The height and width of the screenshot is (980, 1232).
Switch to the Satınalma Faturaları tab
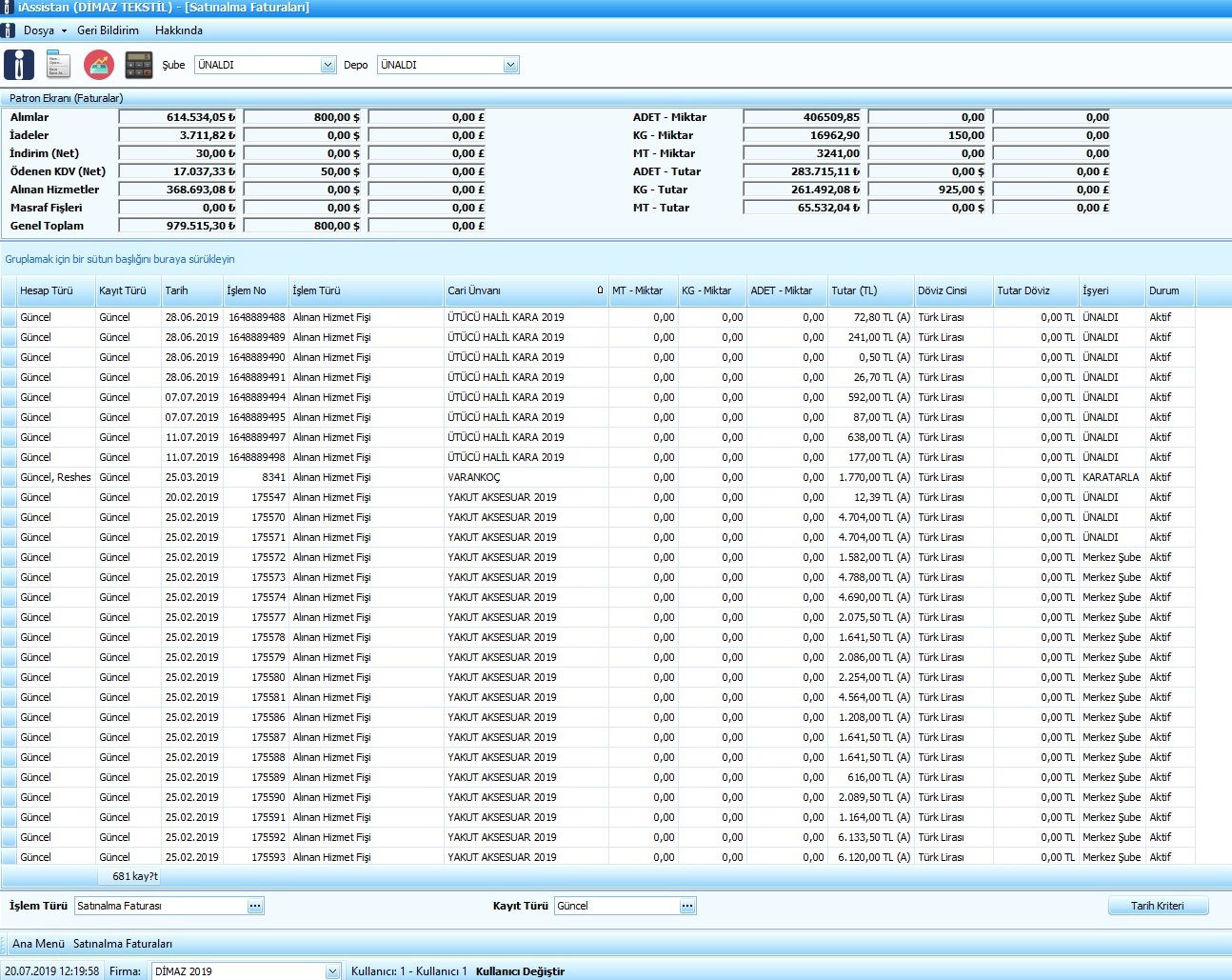123,944
